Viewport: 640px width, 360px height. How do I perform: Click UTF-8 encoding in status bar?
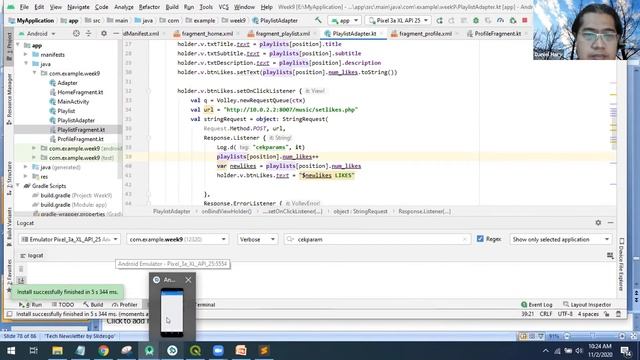pos(565,314)
